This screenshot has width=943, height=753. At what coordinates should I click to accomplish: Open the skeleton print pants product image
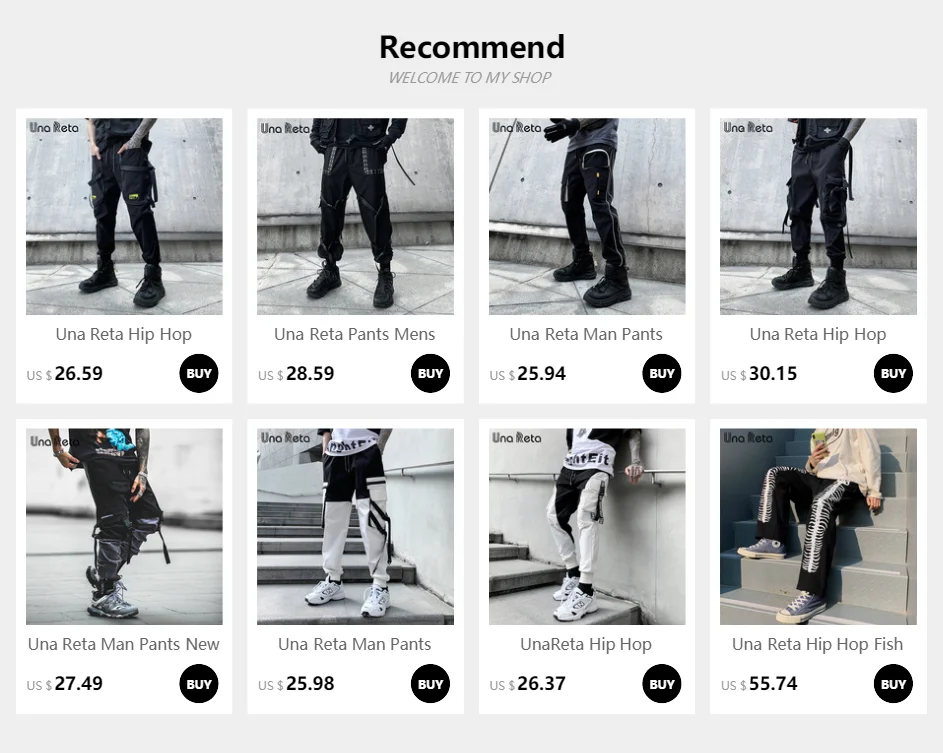[819, 526]
